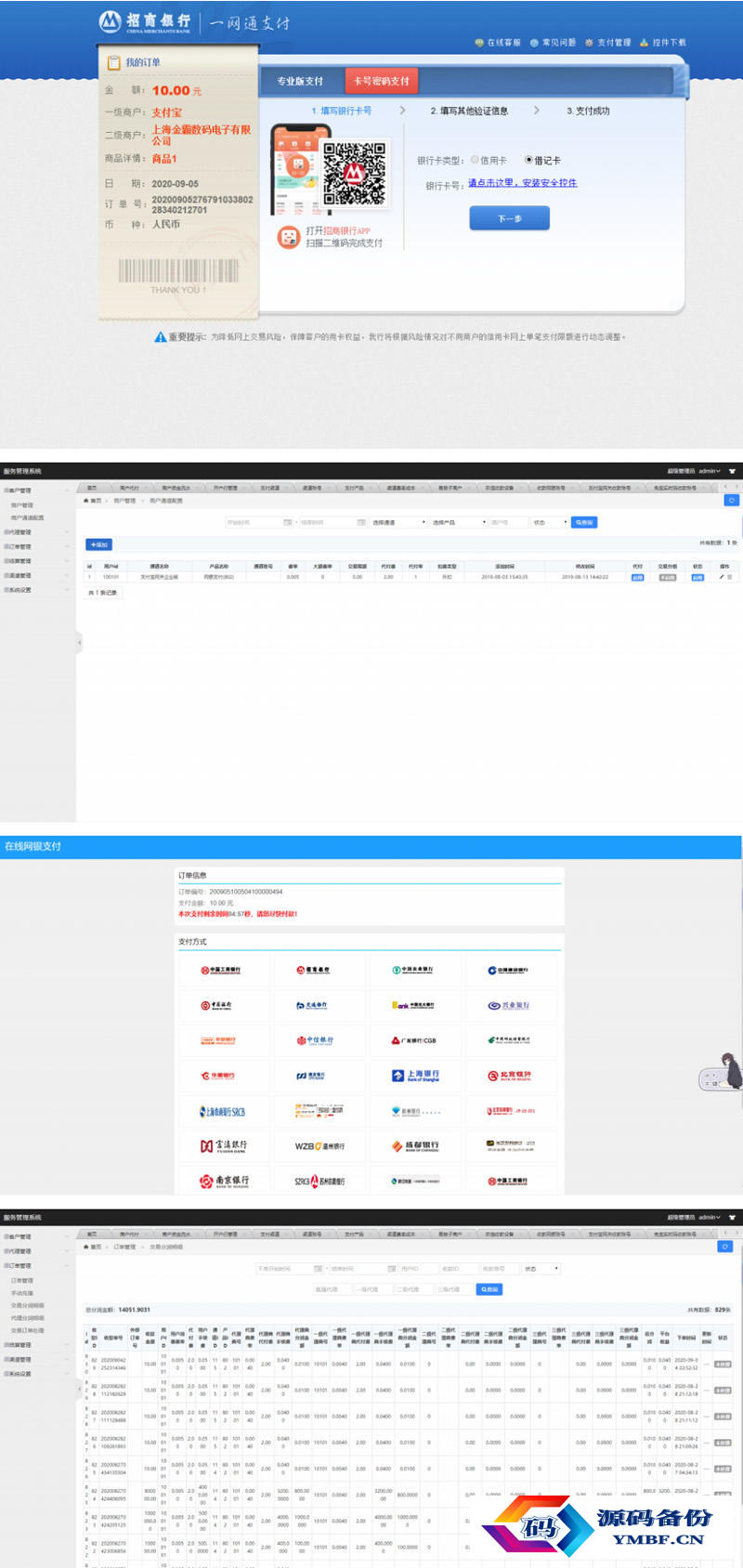Image resolution: width=743 pixels, height=1568 pixels.
Task: Click the +添加 button
Action: pyautogui.click(x=98, y=544)
